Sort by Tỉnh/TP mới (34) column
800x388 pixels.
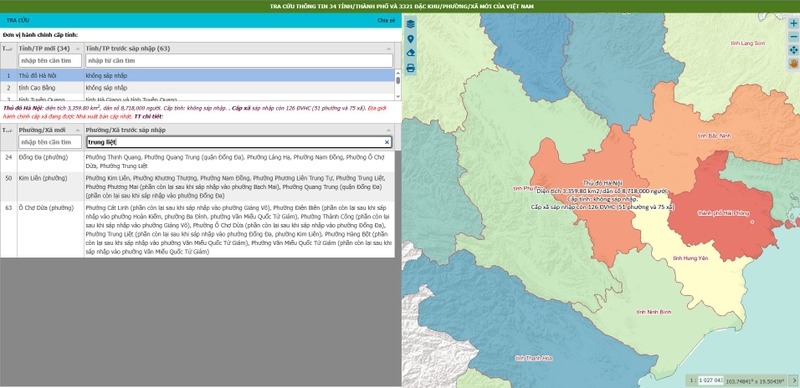point(50,48)
